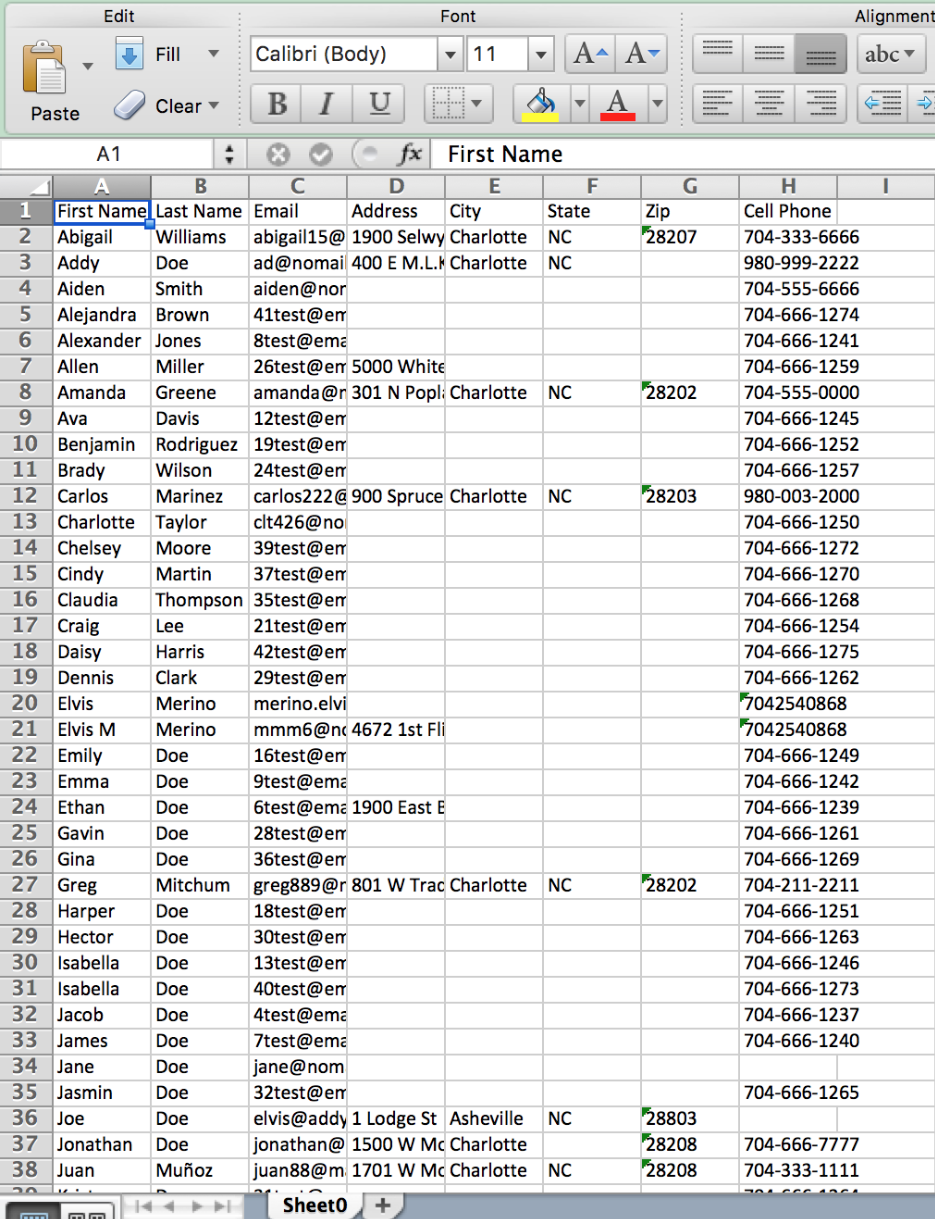Switch to the Sheet0 tab
Image resolution: width=935 pixels, height=1219 pixels.
click(x=313, y=1206)
